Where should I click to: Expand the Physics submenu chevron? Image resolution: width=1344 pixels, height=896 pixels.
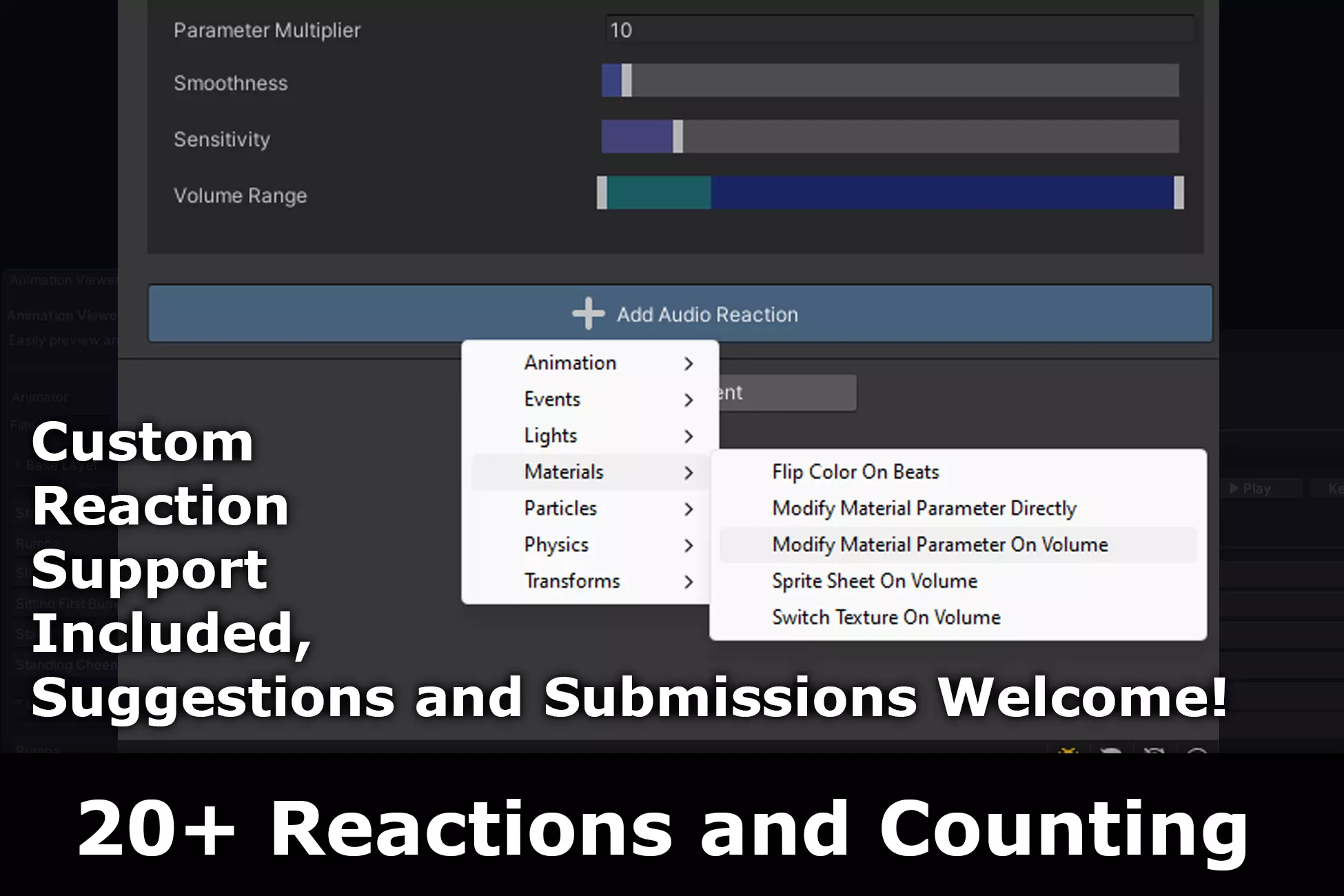688,545
